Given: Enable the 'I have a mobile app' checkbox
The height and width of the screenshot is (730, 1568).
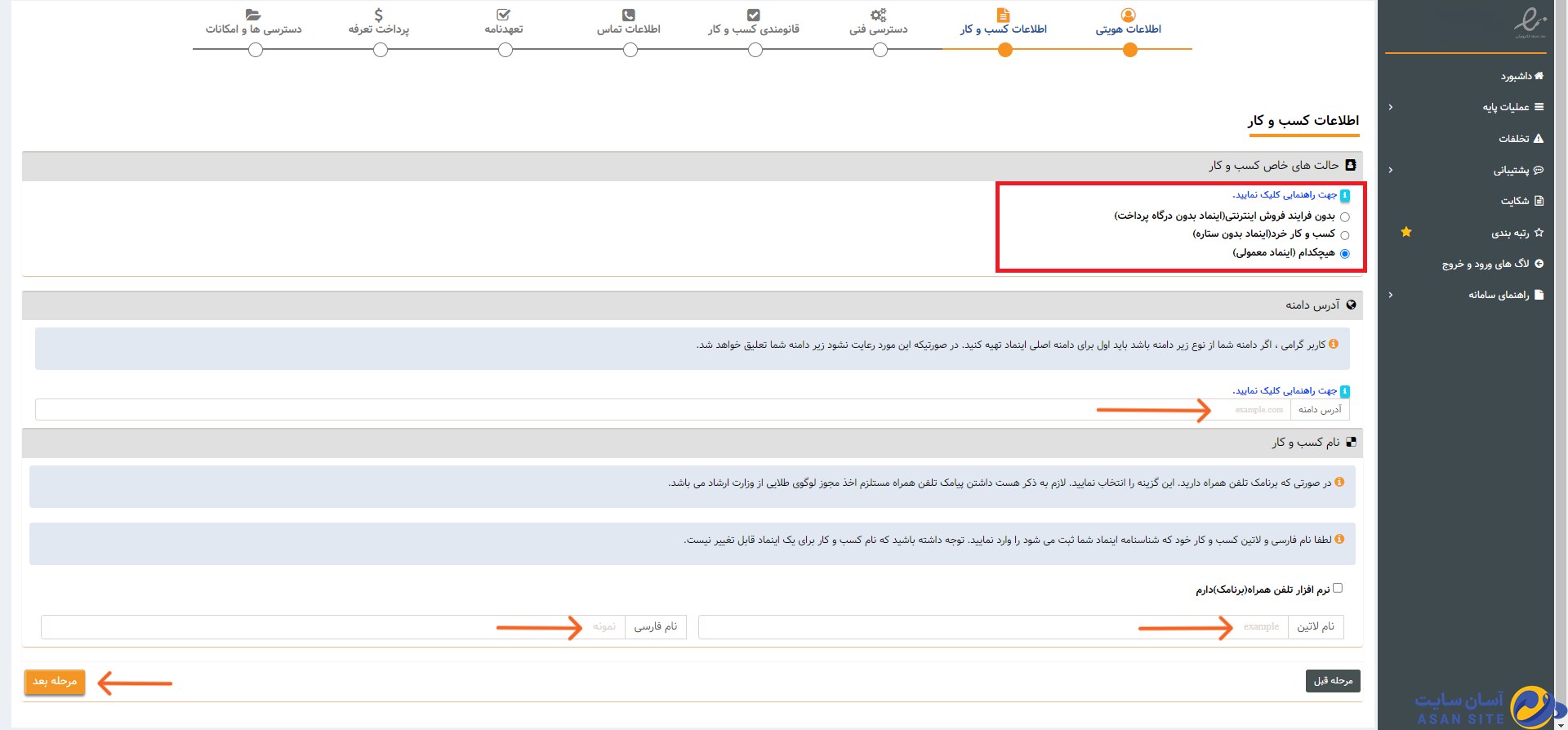Looking at the screenshot, I should pyautogui.click(x=1338, y=588).
